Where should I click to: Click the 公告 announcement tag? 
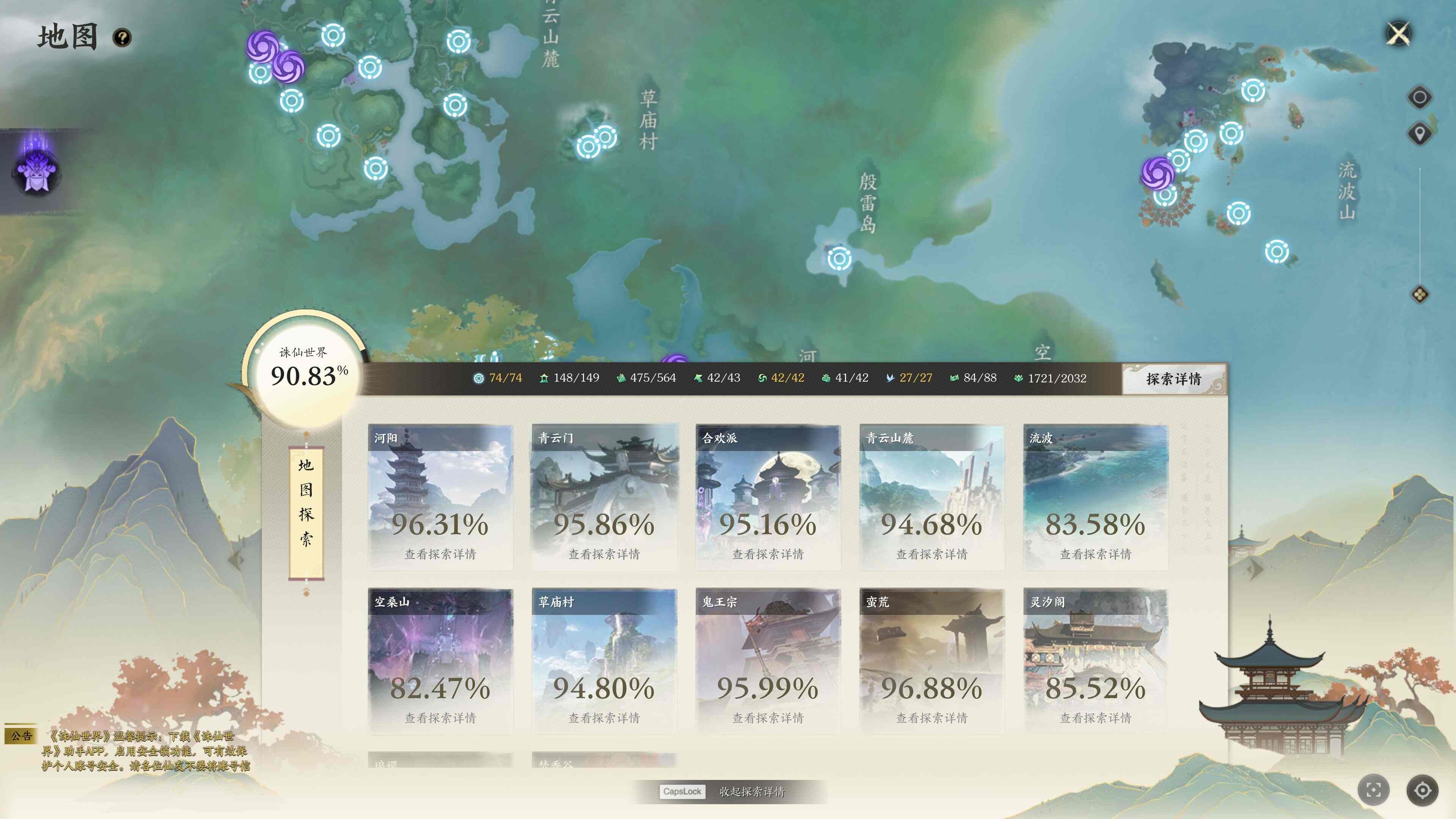[22, 735]
